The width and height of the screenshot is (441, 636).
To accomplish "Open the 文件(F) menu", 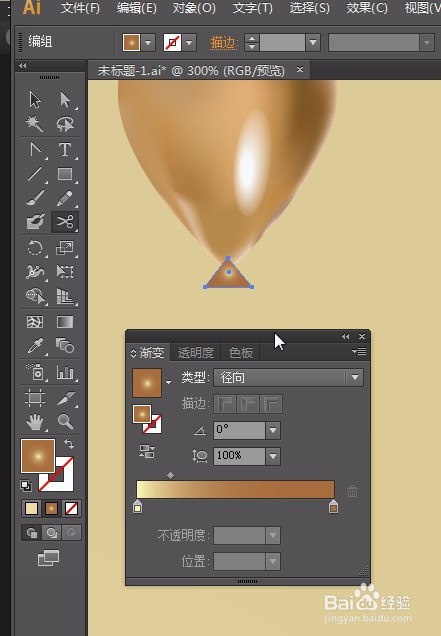I will coord(80,8).
